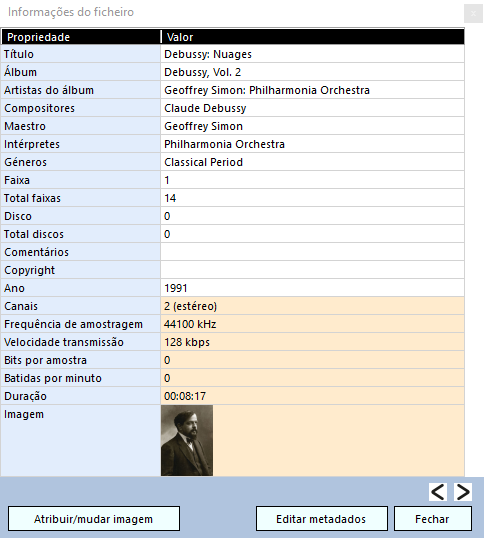Click the Intérpretes property label
484x538 pixels.
pyautogui.click(x=32, y=144)
